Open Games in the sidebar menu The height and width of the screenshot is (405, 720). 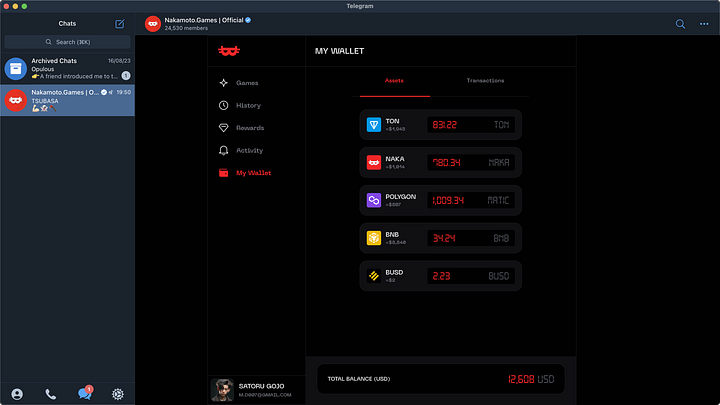pyautogui.click(x=247, y=83)
